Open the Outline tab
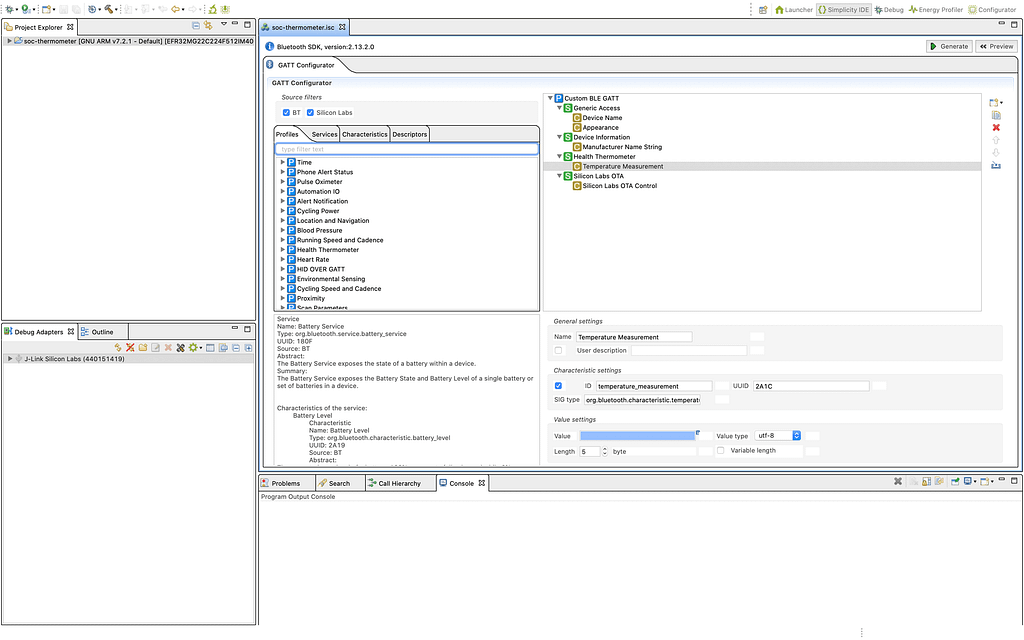Viewport: 1024px width, 640px height. (x=102, y=332)
